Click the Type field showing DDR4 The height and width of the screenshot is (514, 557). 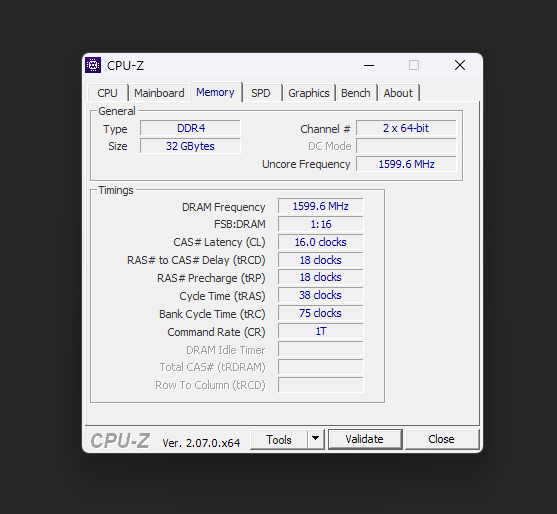click(190, 128)
